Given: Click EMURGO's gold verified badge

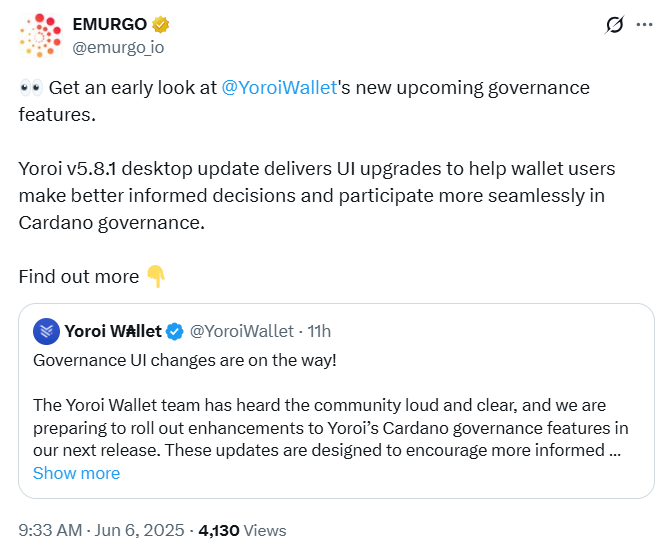Looking at the screenshot, I should coord(157,24).
